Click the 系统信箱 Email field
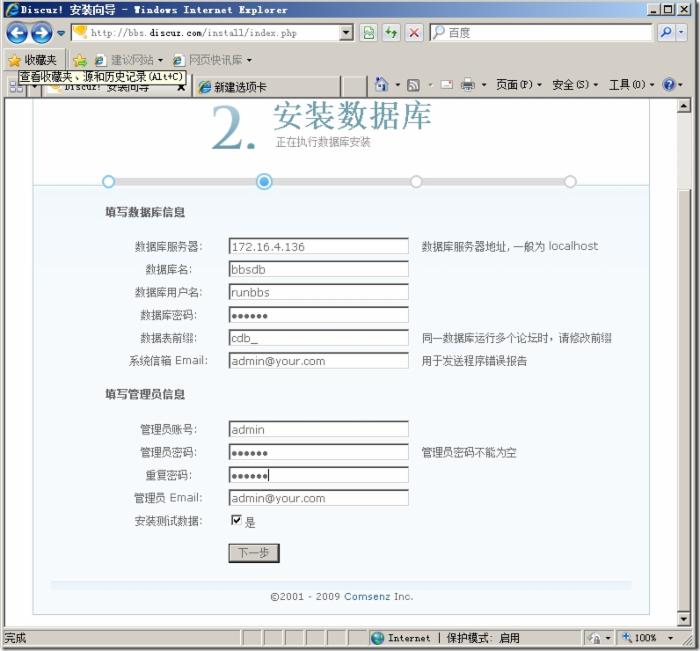 tap(319, 360)
